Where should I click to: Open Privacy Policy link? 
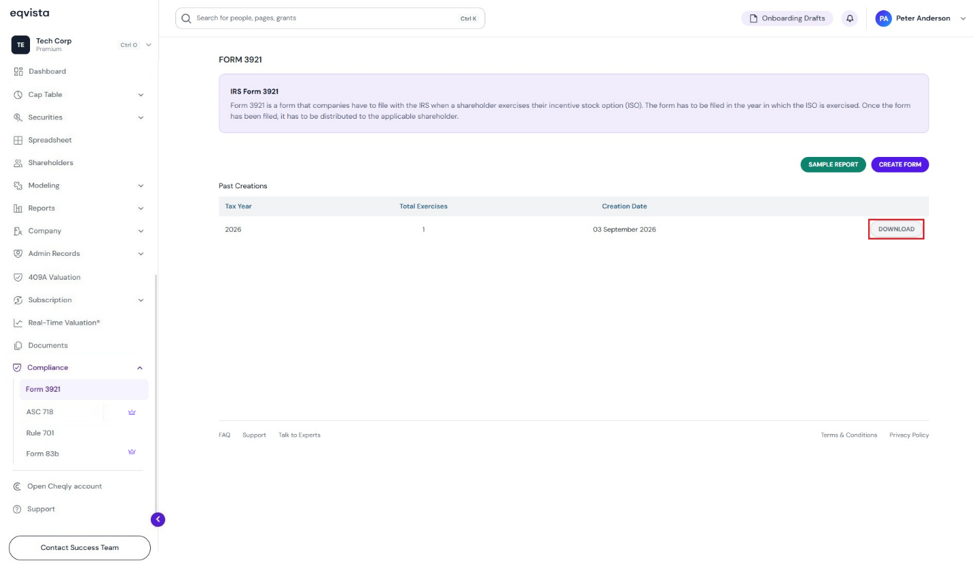click(x=909, y=435)
